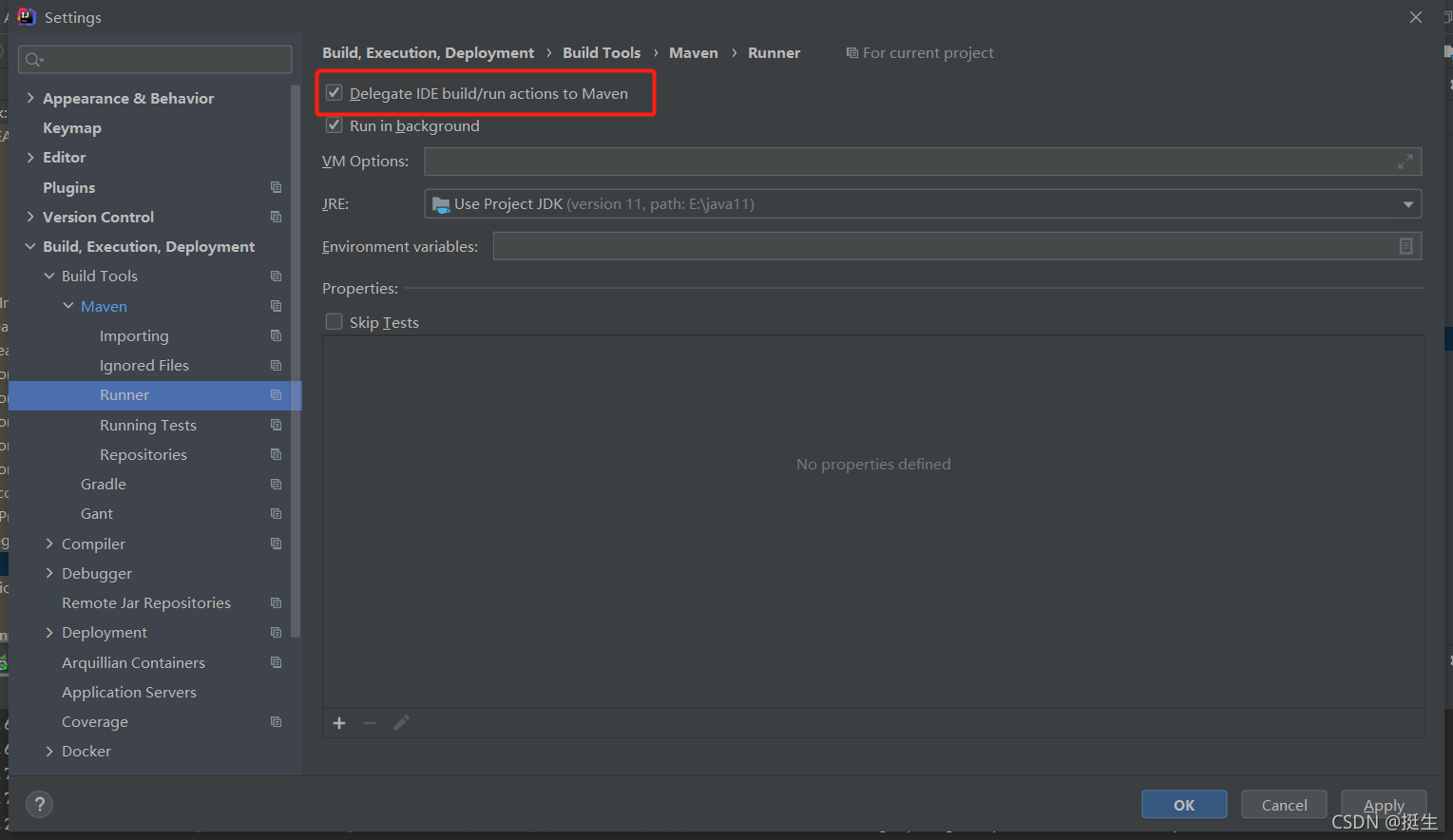Open the Ignored Files settings page

[x=144, y=365]
